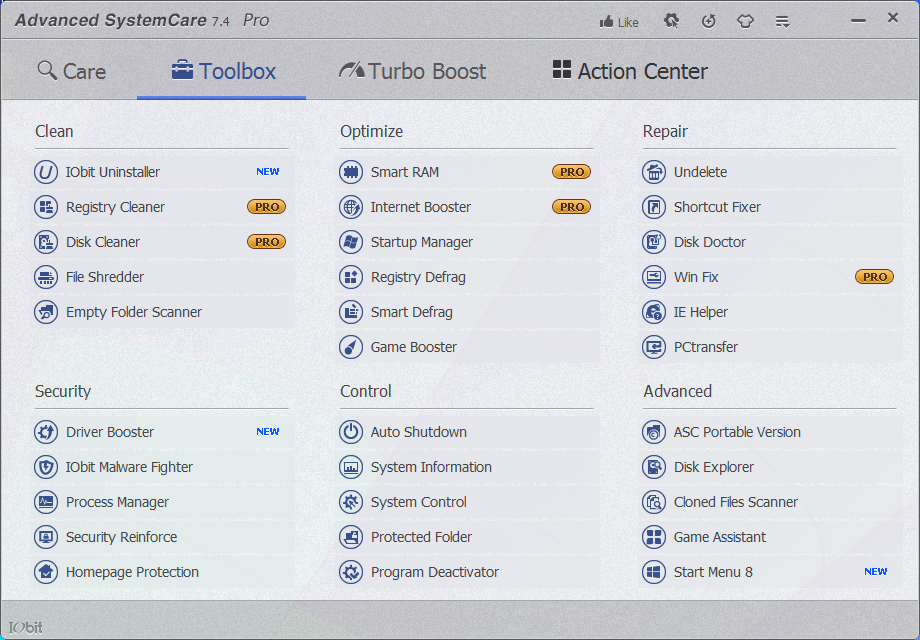Click the IObit logo in status bar
The width and height of the screenshot is (920, 640).
(26, 627)
